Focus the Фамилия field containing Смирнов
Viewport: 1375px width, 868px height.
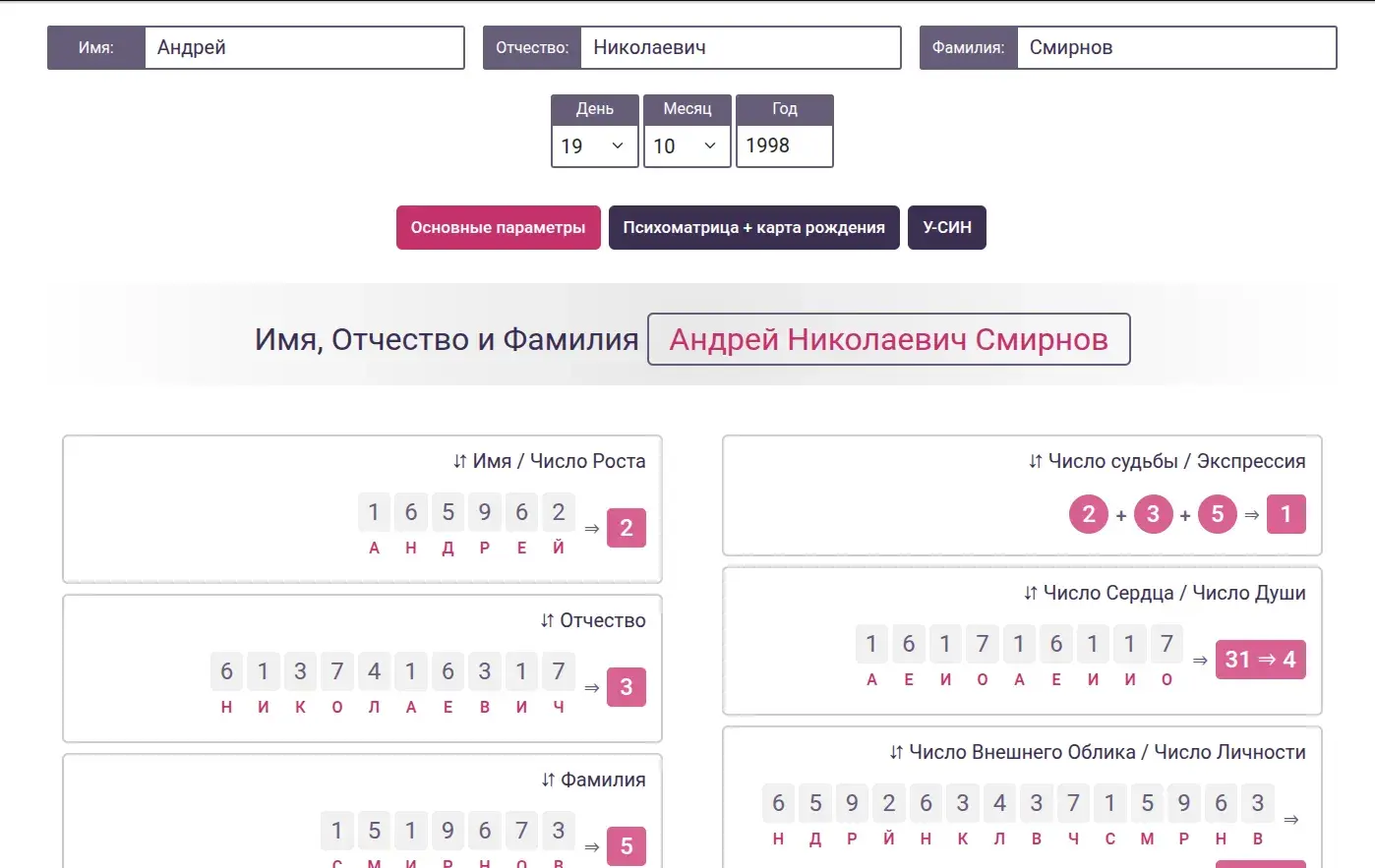click(1175, 47)
